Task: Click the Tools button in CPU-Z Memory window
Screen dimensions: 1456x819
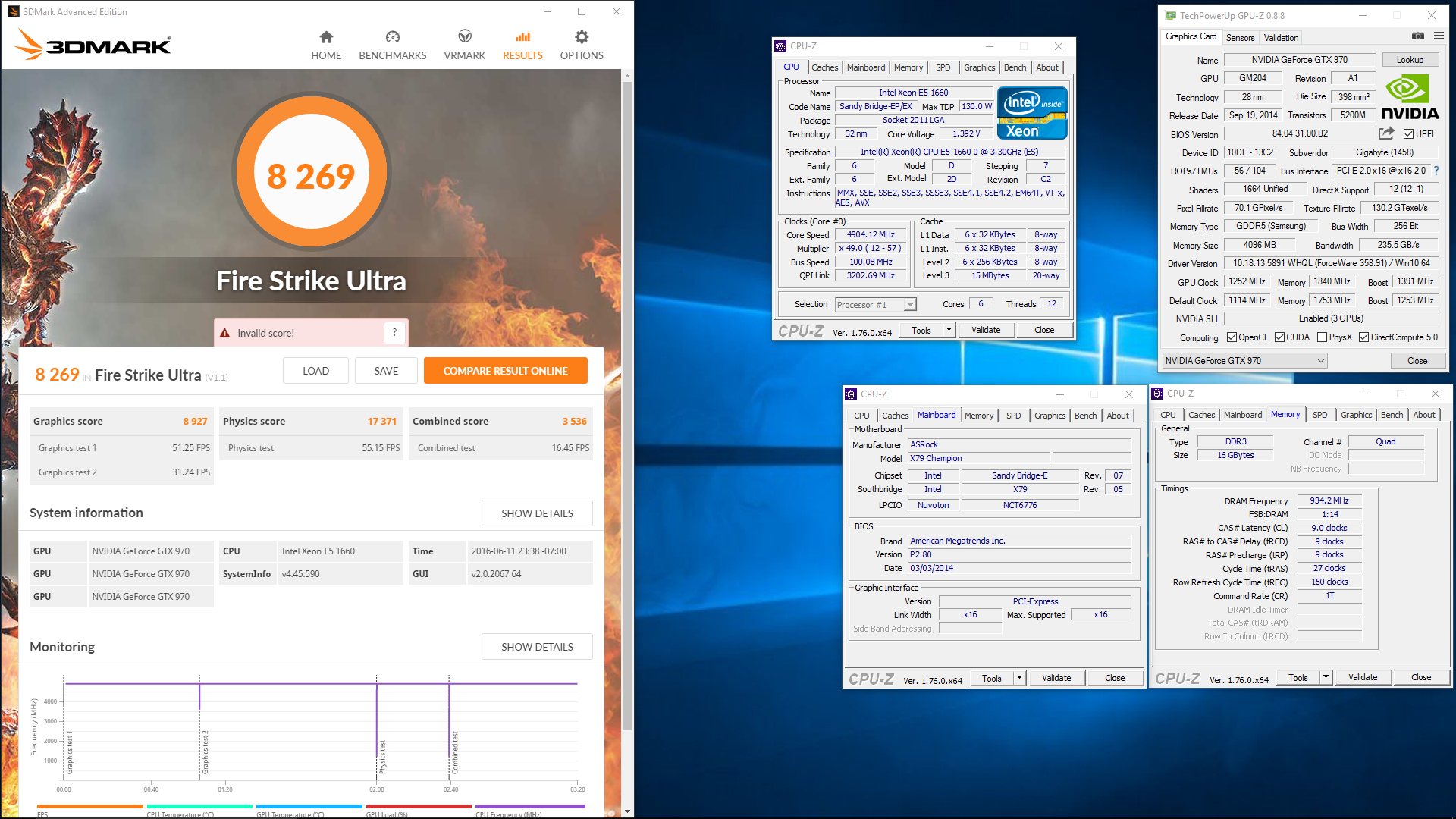Action: [x=1298, y=677]
